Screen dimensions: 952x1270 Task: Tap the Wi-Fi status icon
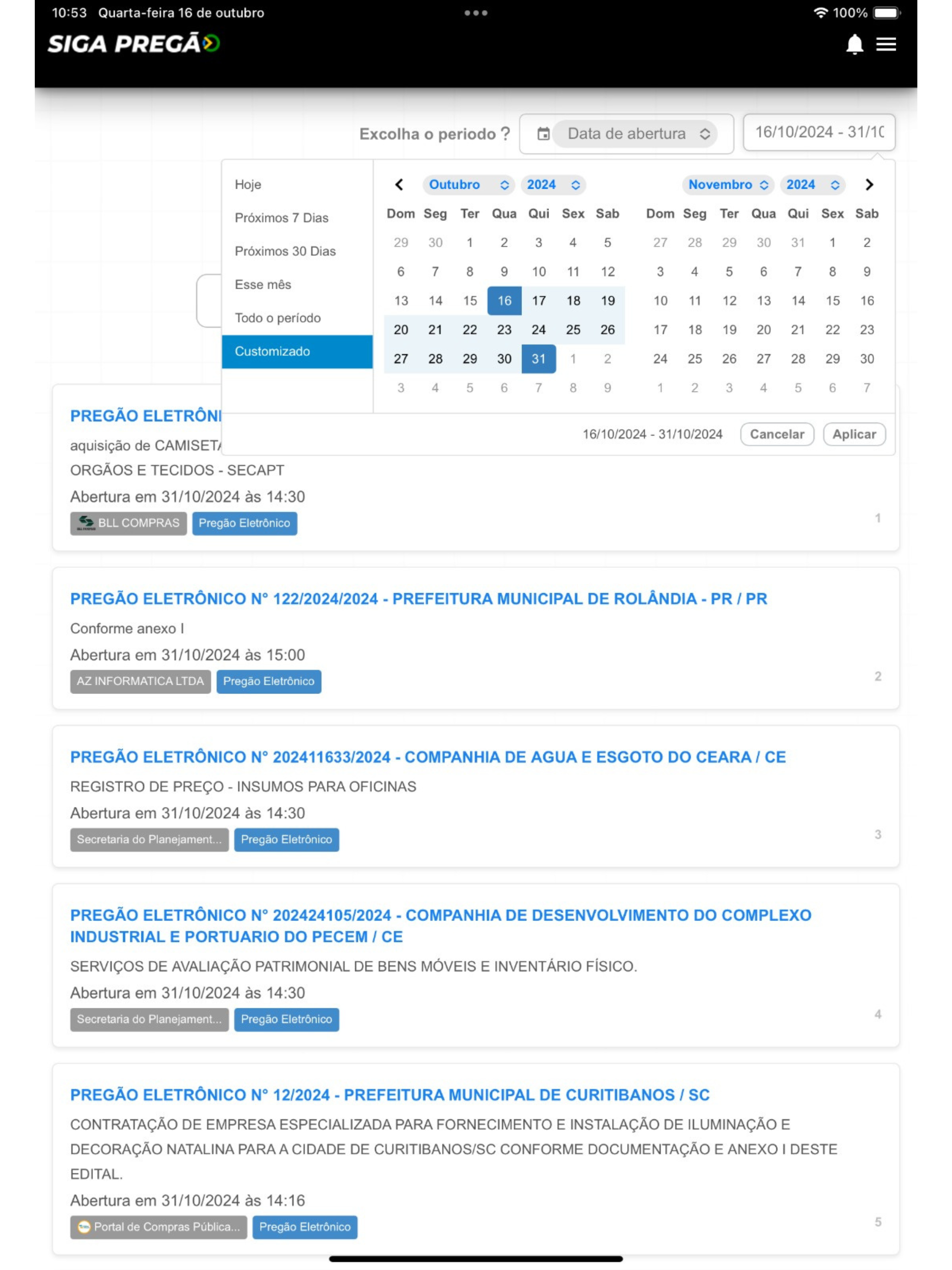click(821, 13)
